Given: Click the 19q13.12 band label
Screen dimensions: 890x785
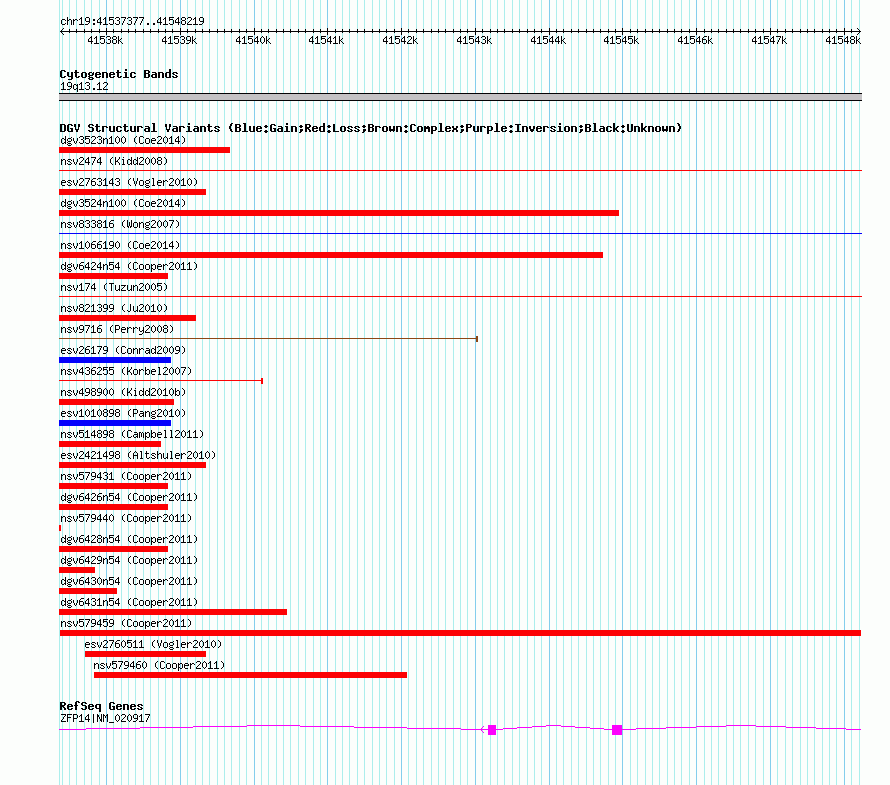Looking at the screenshot, I should 84,86.
